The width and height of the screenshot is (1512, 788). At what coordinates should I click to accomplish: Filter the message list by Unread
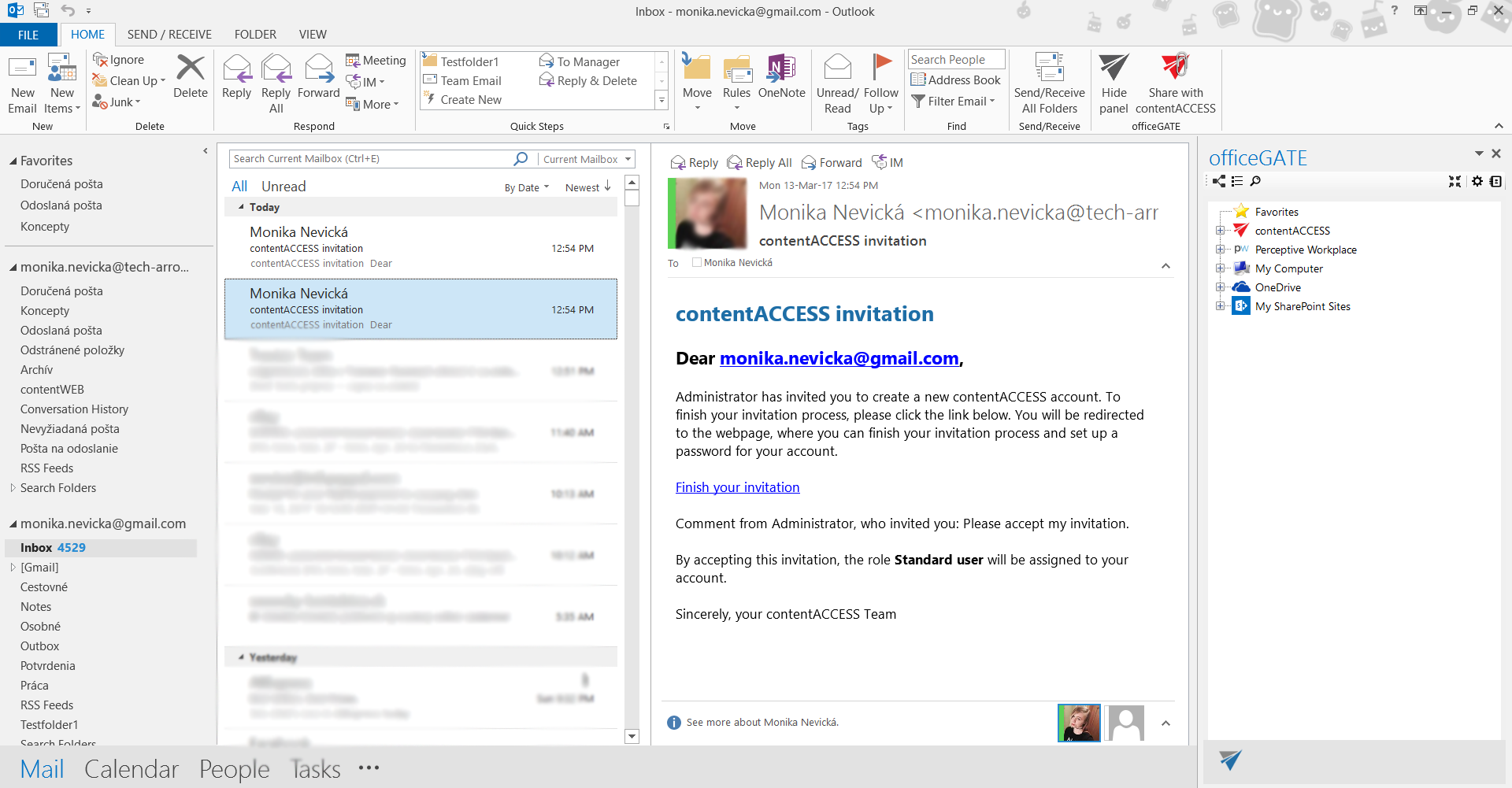(283, 187)
